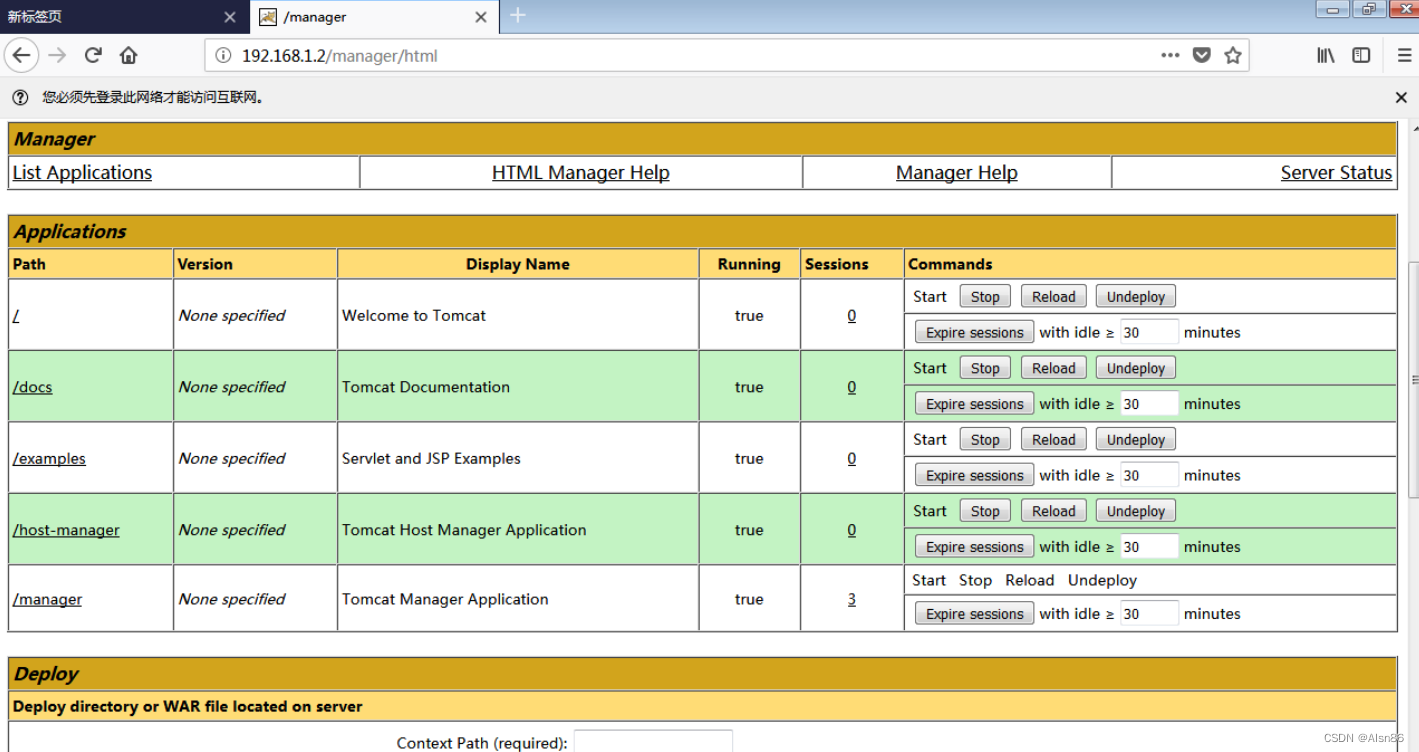This screenshot has height=752, width=1419.
Task: Click idle minutes field for /docs
Action: coord(1149,404)
